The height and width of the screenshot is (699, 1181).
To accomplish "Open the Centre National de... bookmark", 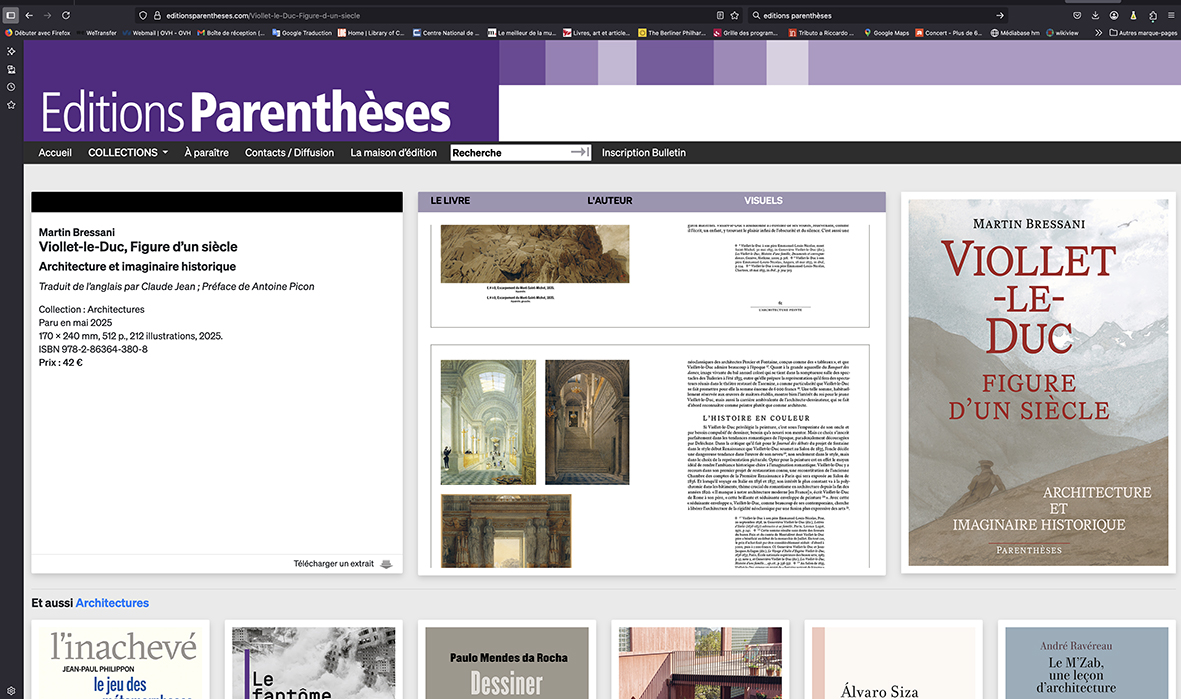I will click(x=445, y=33).
